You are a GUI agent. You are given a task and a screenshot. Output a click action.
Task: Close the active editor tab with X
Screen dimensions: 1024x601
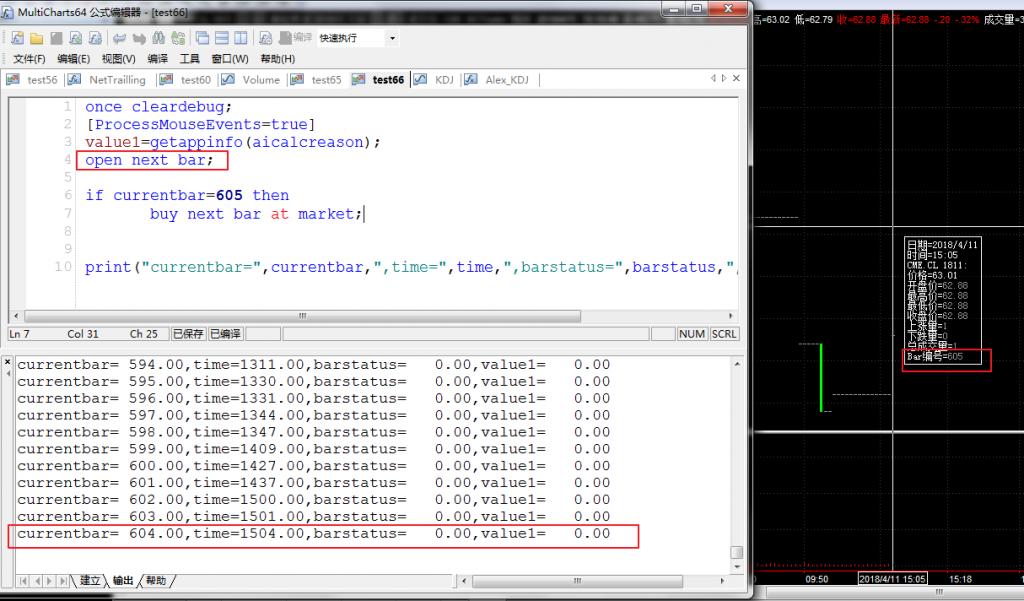pos(736,78)
